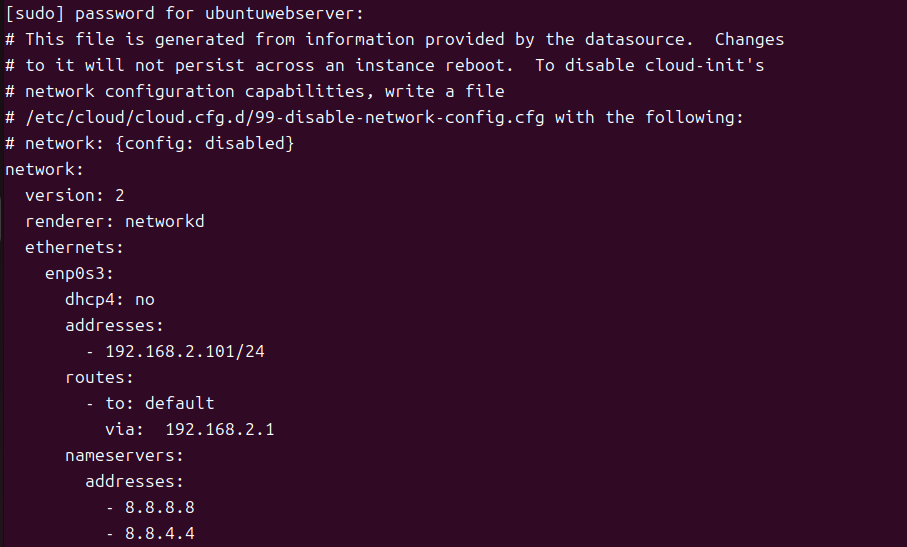
Task: Click 'addresses:' under dhcp4 line
Action: [115, 326]
